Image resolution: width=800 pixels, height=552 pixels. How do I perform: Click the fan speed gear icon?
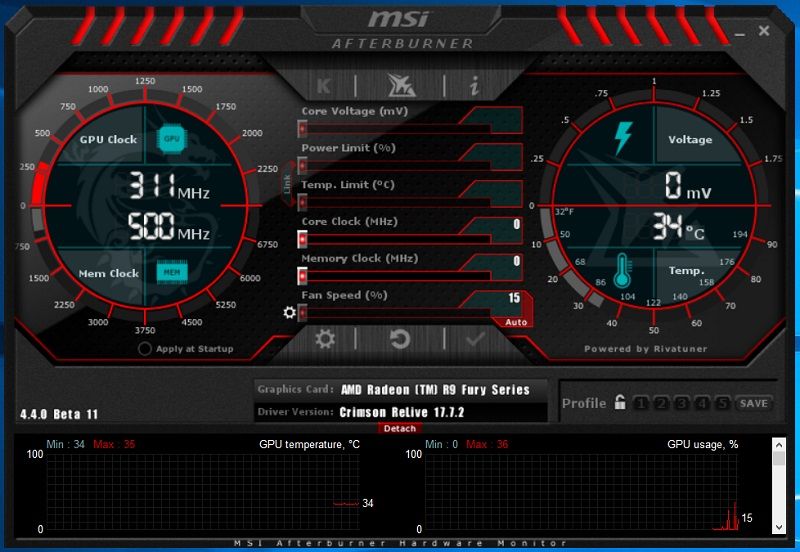point(289,312)
